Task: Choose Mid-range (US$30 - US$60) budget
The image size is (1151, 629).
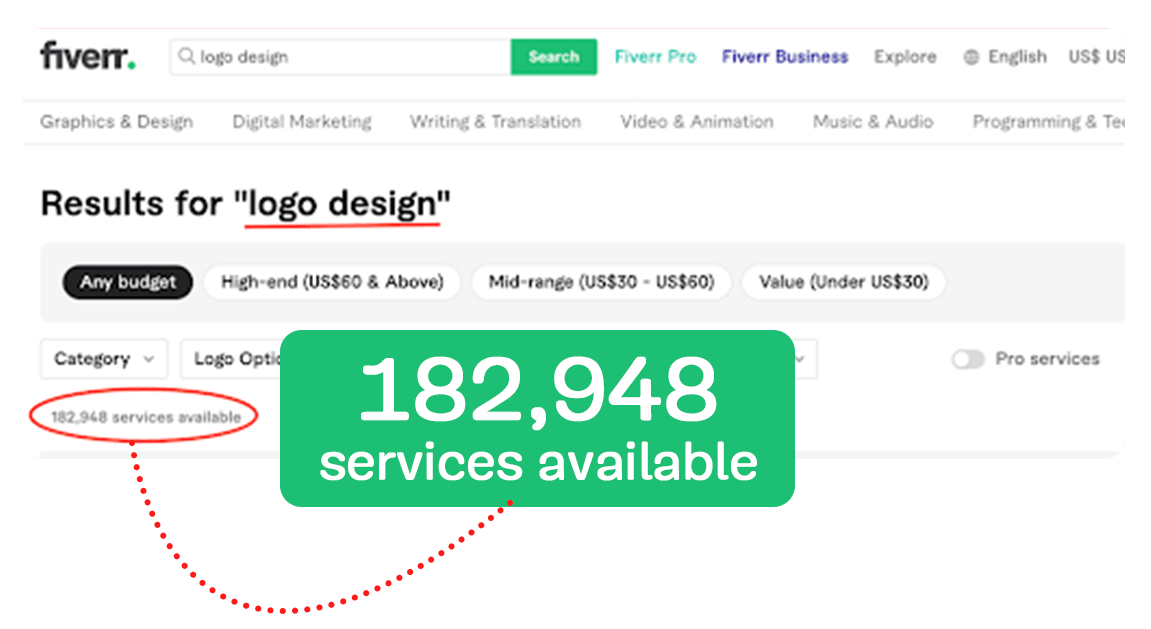Action: pyautogui.click(x=601, y=282)
